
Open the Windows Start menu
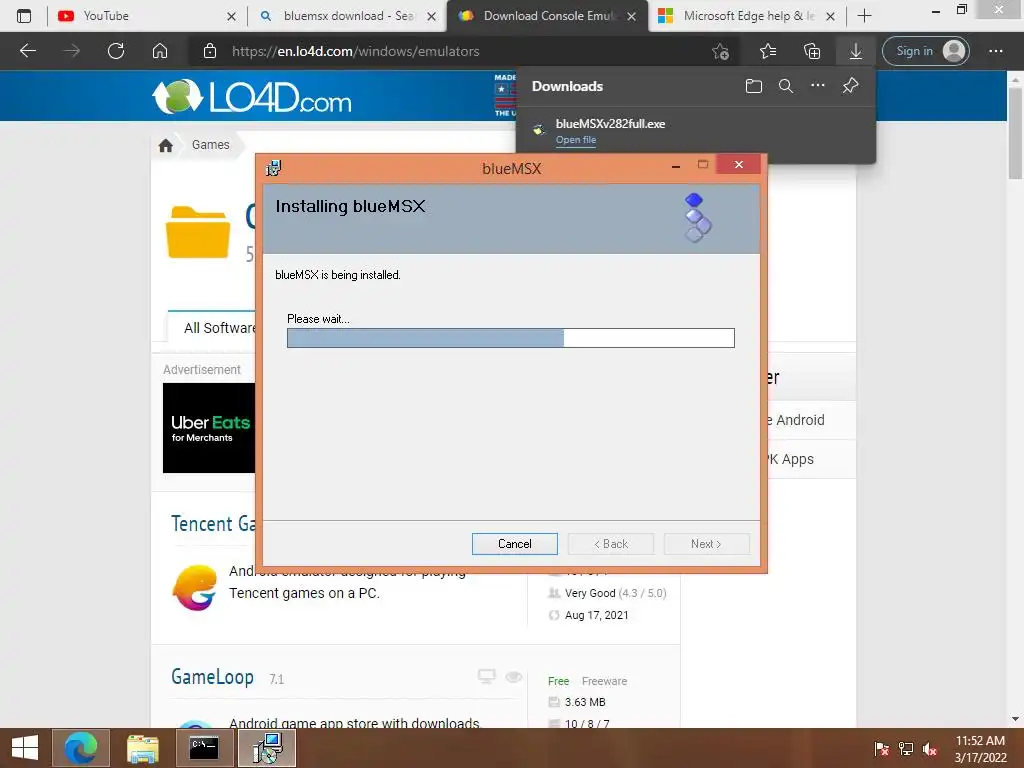[x=25, y=748]
